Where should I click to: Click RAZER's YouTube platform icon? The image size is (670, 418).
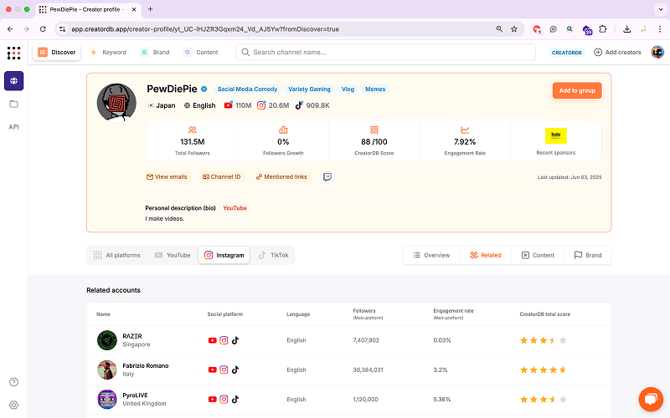tap(212, 340)
